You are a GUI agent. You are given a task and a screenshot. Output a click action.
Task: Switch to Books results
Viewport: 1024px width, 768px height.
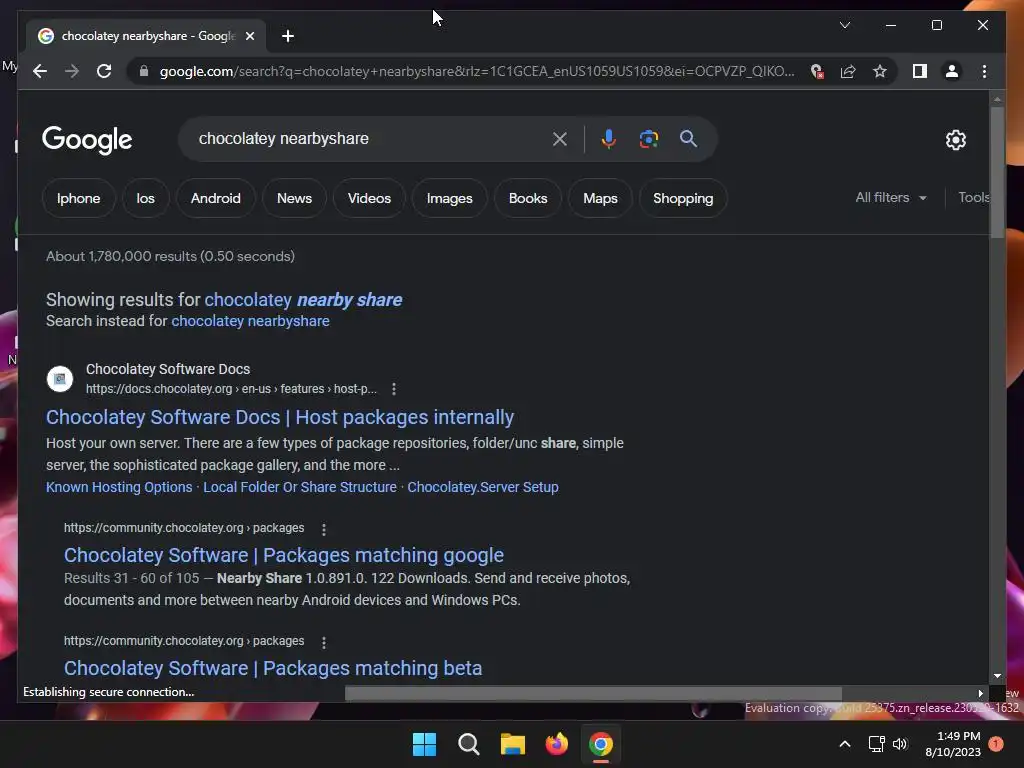point(528,199)
